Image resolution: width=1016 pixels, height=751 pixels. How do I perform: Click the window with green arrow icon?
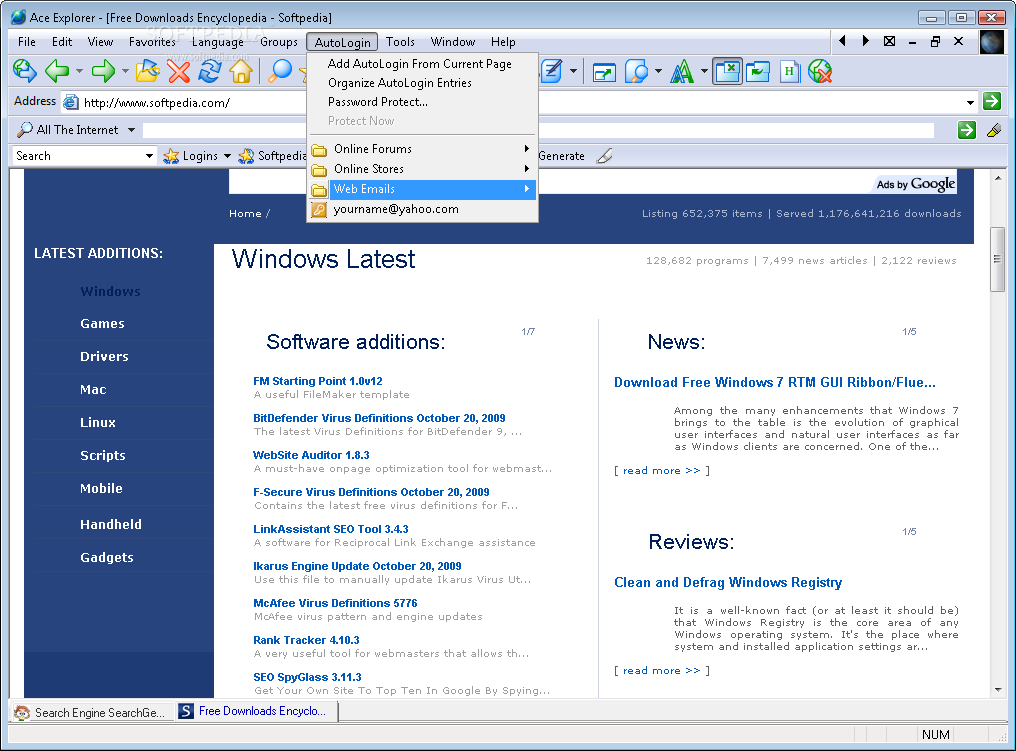(x=604, y=72)
